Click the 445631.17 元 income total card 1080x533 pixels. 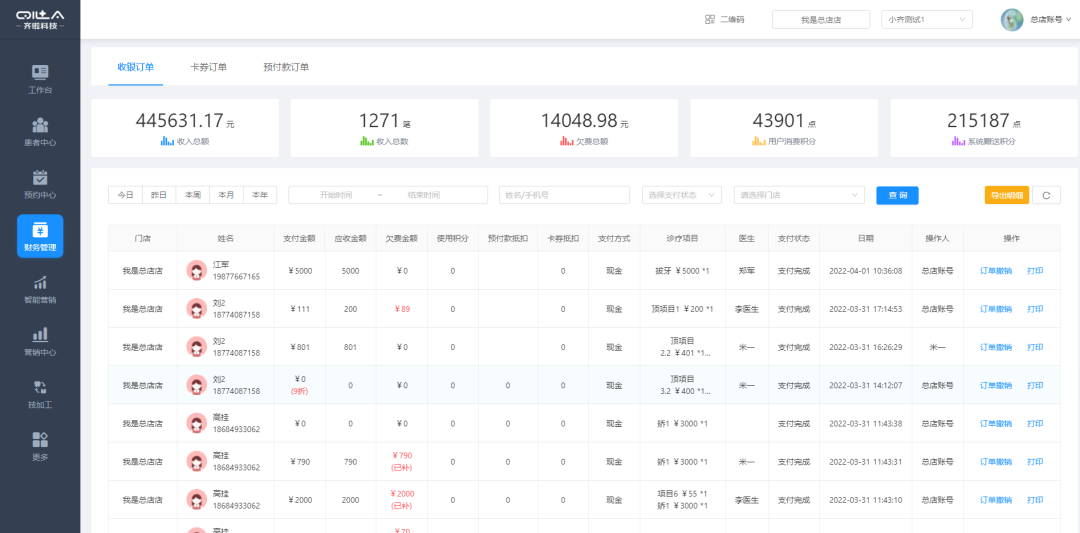(x=185, y=128)
